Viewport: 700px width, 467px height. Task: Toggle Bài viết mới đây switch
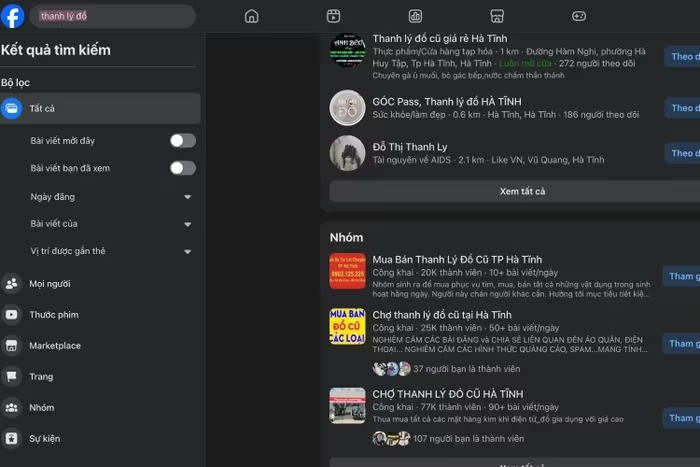point(183,141)
